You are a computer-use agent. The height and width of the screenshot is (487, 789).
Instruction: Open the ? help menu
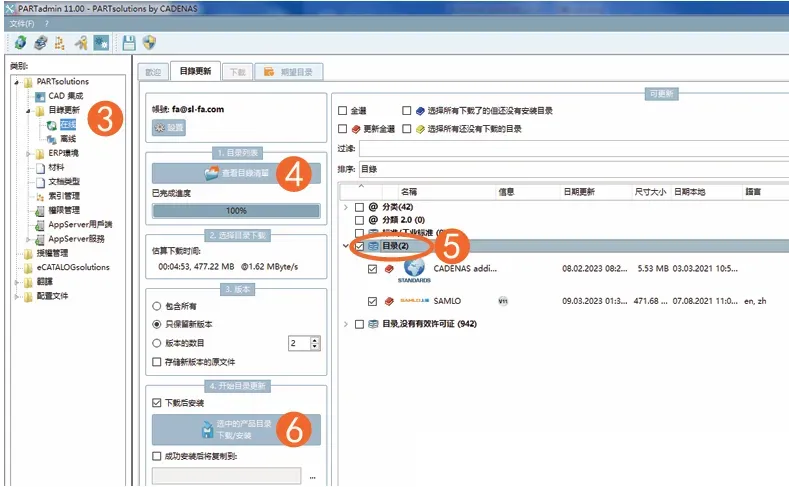(47, 24)
